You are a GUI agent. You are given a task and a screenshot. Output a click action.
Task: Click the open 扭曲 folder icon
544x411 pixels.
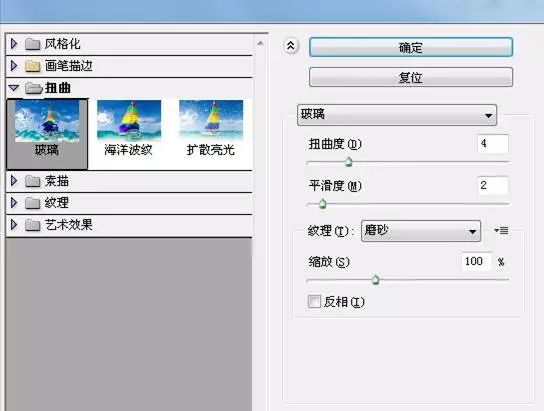tap(34, 88)
